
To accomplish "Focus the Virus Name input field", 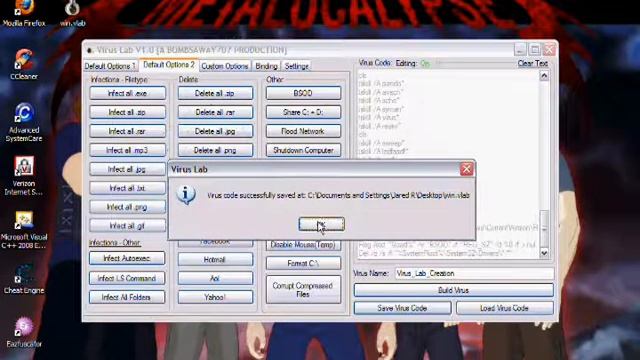I will pyautogui.click(x=474, y=273).
